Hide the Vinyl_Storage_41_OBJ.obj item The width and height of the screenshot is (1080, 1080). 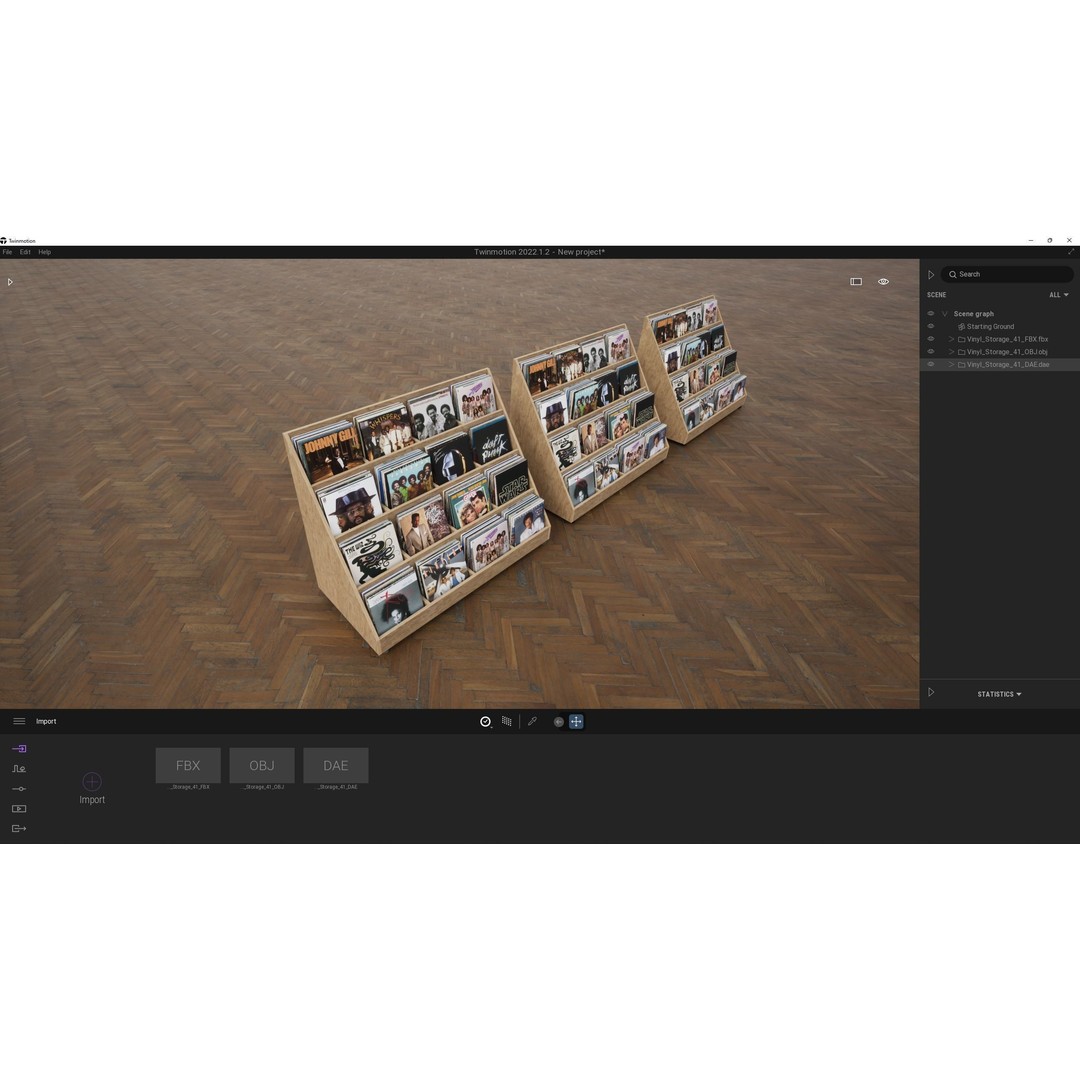click(x=931, y=352)
